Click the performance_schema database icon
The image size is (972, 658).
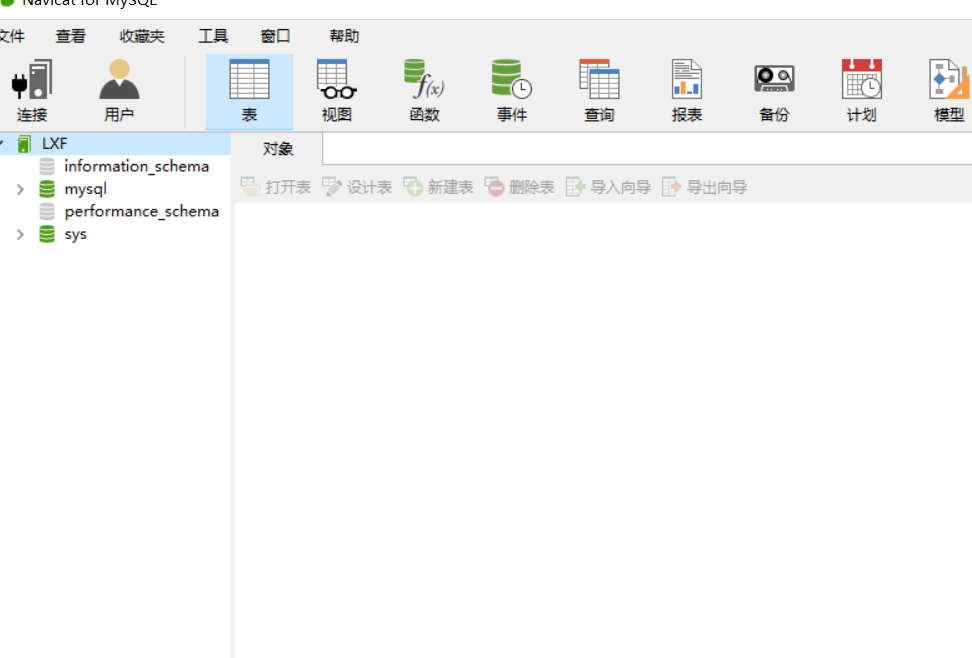pyautogui.click(x=47, y=211)
